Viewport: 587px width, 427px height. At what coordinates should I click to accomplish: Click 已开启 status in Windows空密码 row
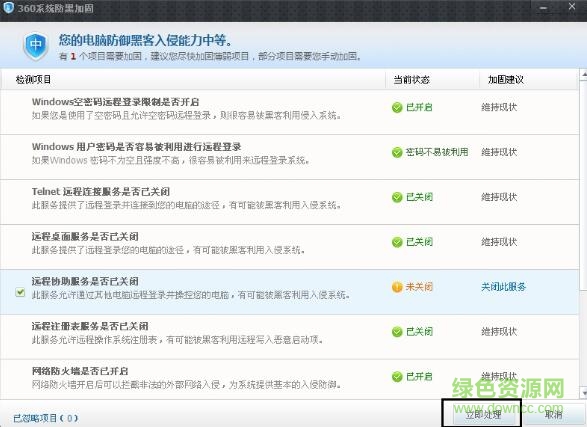[419, 108]
